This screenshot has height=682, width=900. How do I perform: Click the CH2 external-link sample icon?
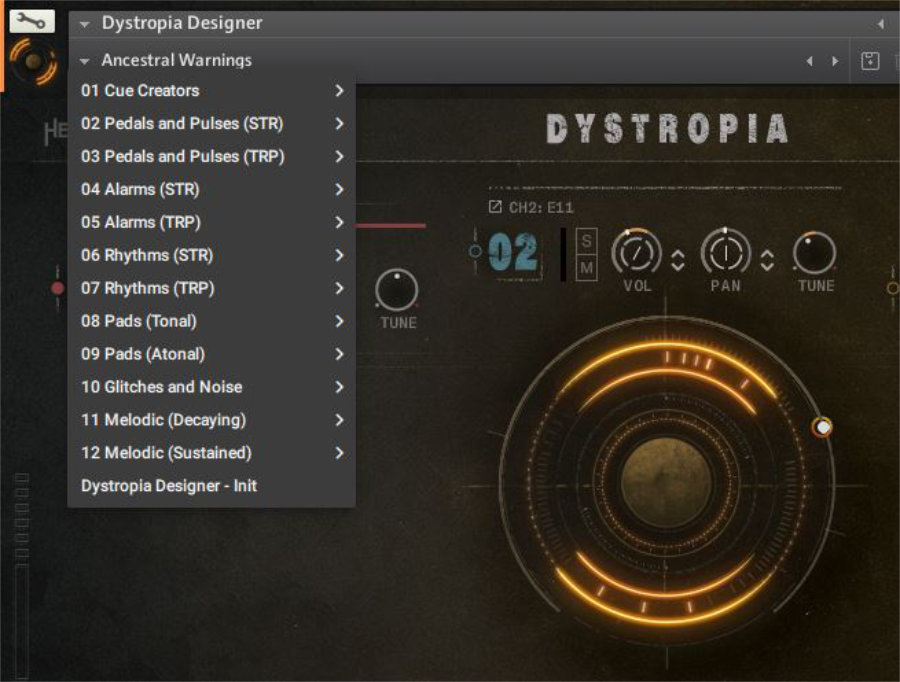click(x=495, y=207)
